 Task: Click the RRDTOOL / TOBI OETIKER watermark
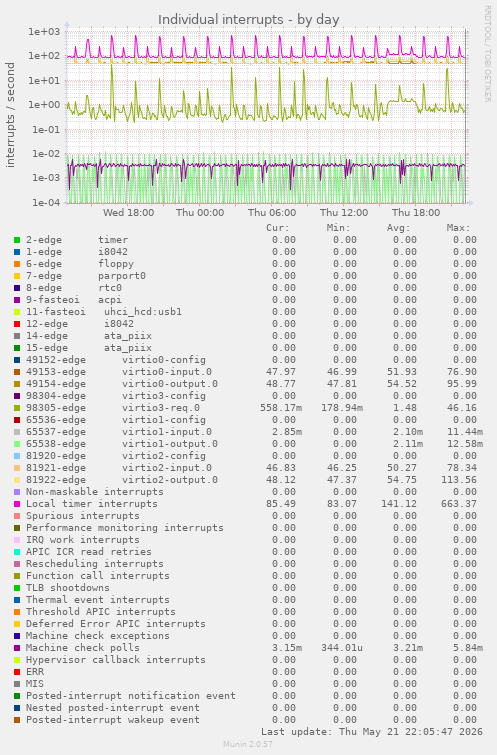[487, 54]
